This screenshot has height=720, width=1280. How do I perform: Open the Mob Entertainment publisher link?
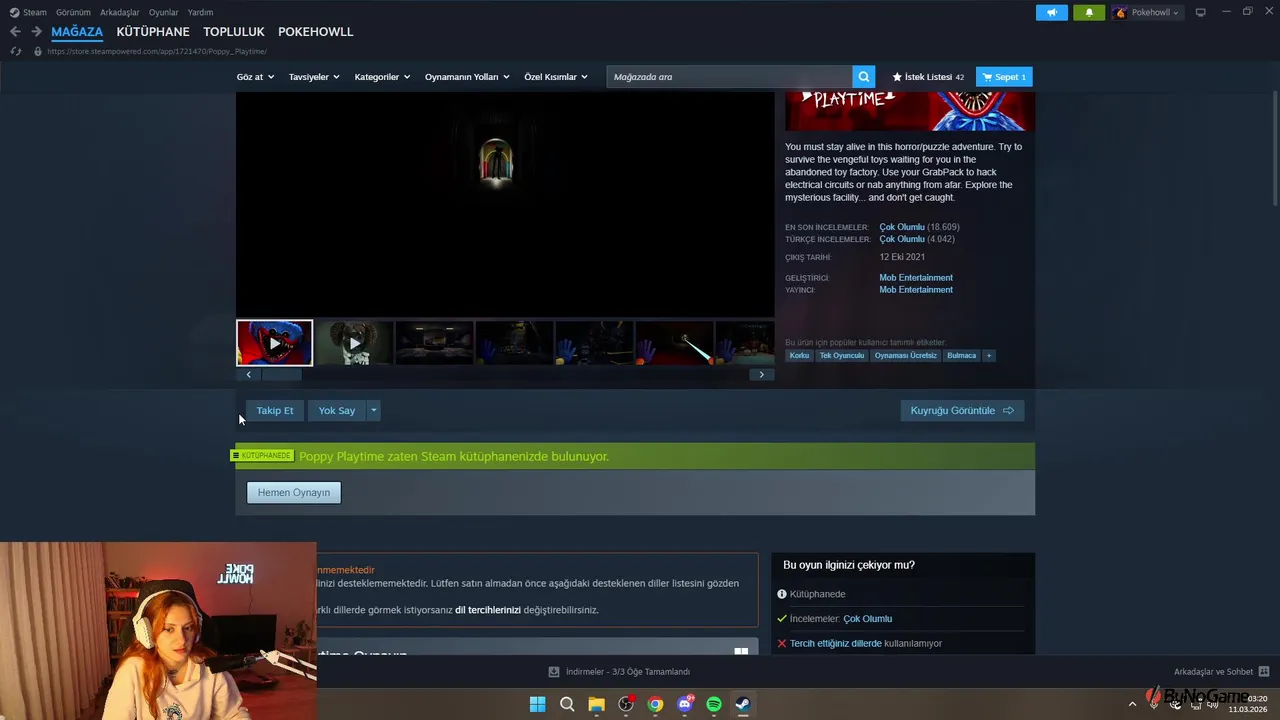916,290
